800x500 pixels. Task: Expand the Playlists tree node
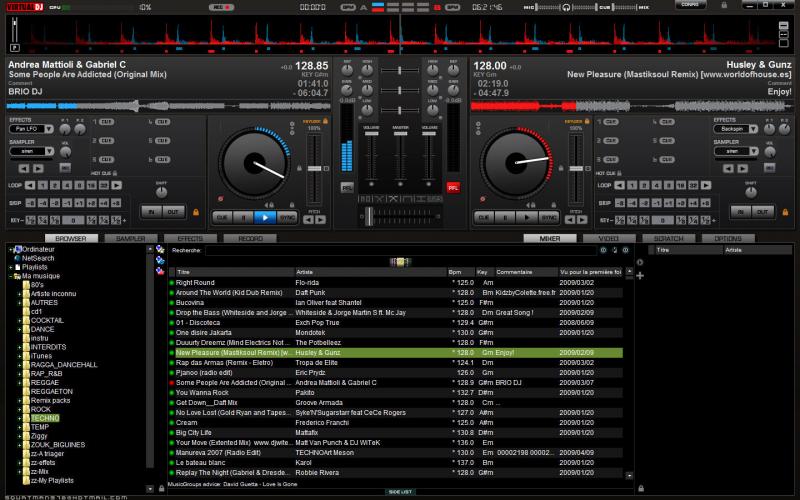(x=10, y=267)
